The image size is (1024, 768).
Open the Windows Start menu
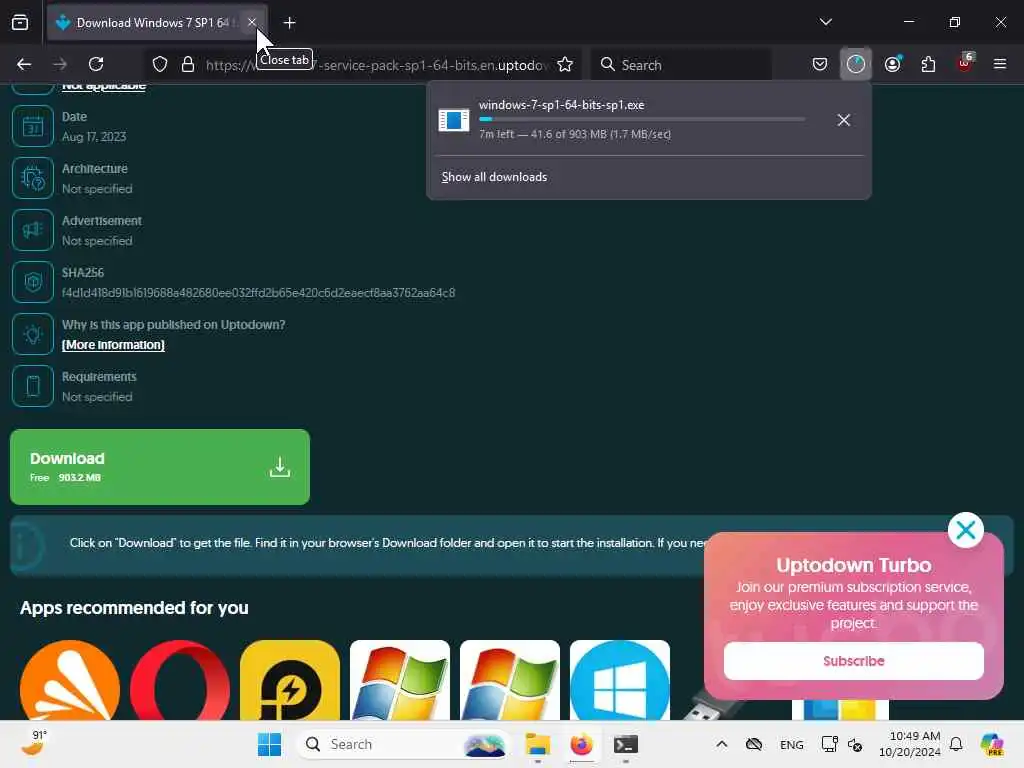(269, 744)
